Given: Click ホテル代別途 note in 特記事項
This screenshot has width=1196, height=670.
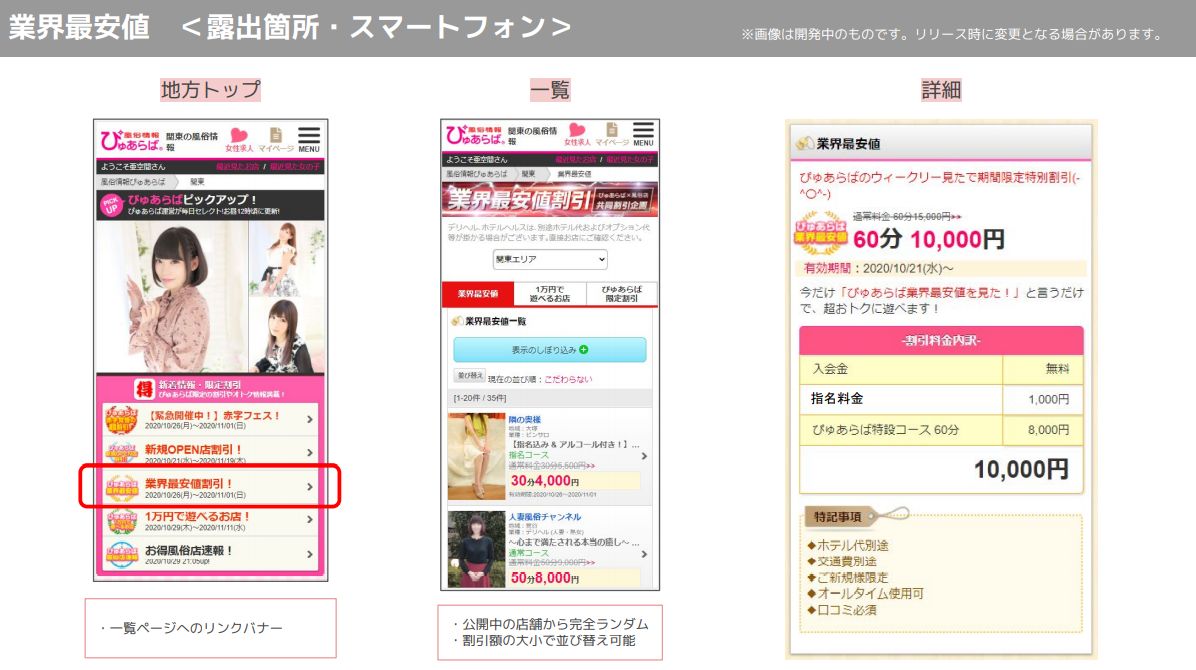Looking at the screenshot, I should (x=847, y=545).
